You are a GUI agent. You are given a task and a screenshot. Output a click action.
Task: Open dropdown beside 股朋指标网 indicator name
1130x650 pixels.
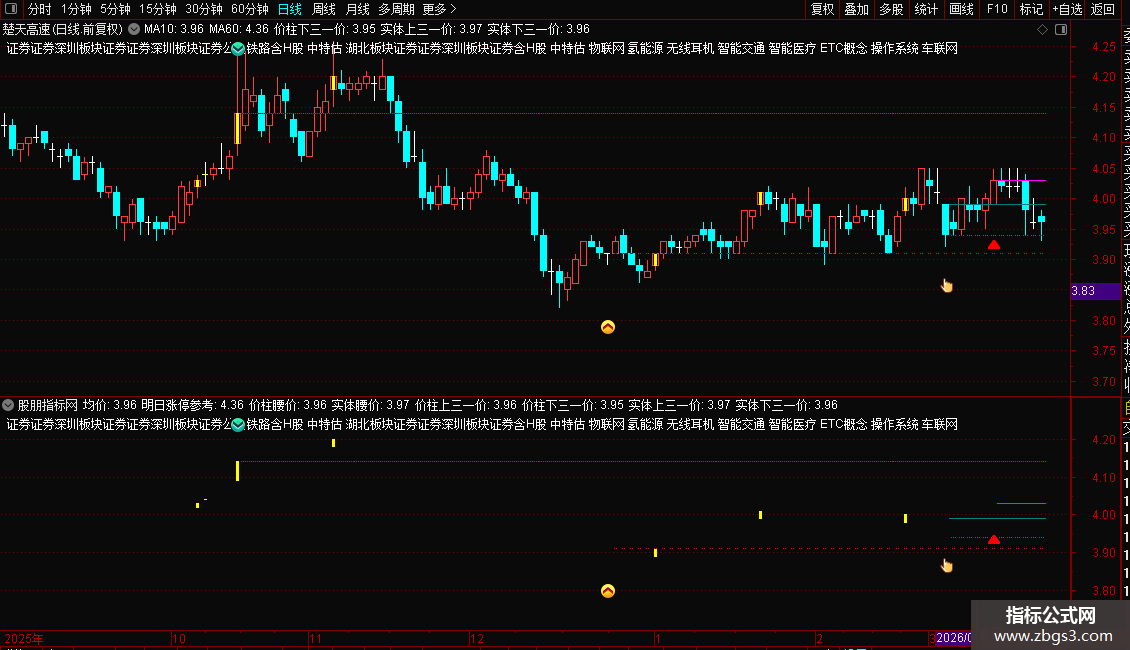(8, 405)
